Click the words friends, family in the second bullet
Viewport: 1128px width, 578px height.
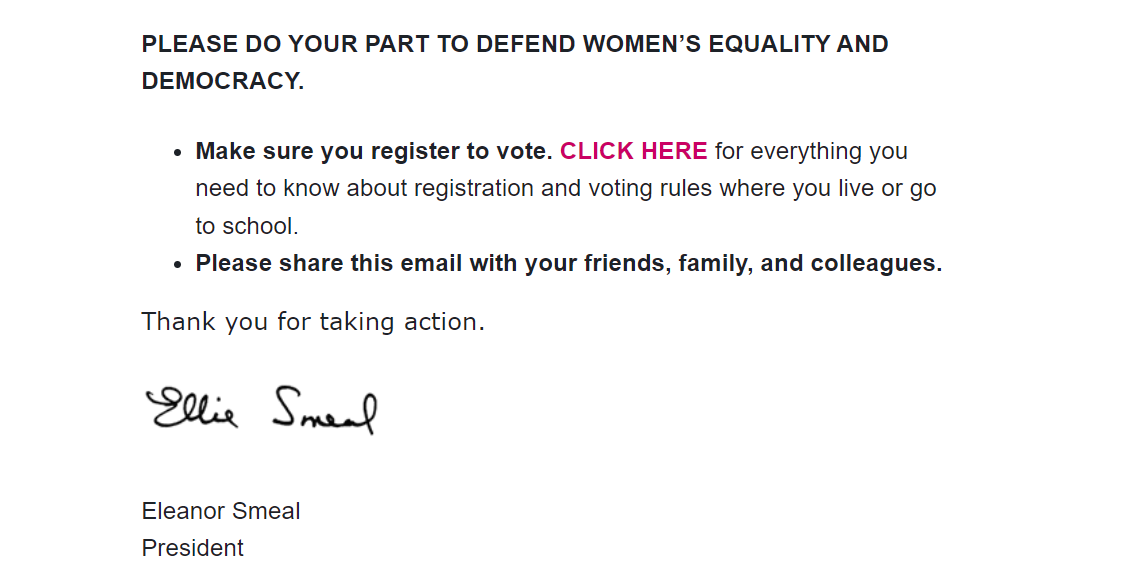[x=669, y=264]
